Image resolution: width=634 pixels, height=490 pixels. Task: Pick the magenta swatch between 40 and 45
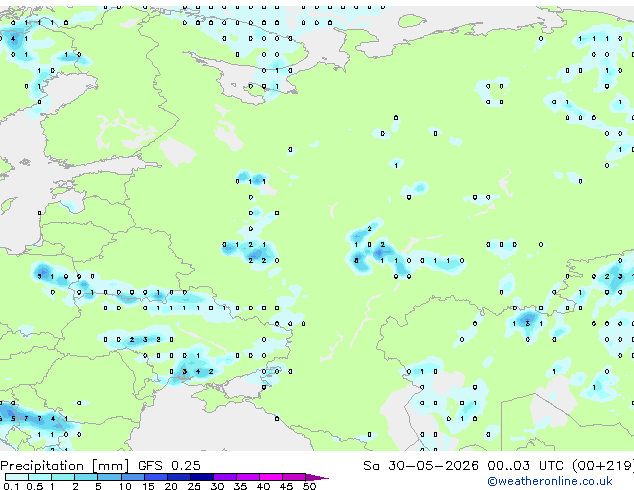[271, 477]
